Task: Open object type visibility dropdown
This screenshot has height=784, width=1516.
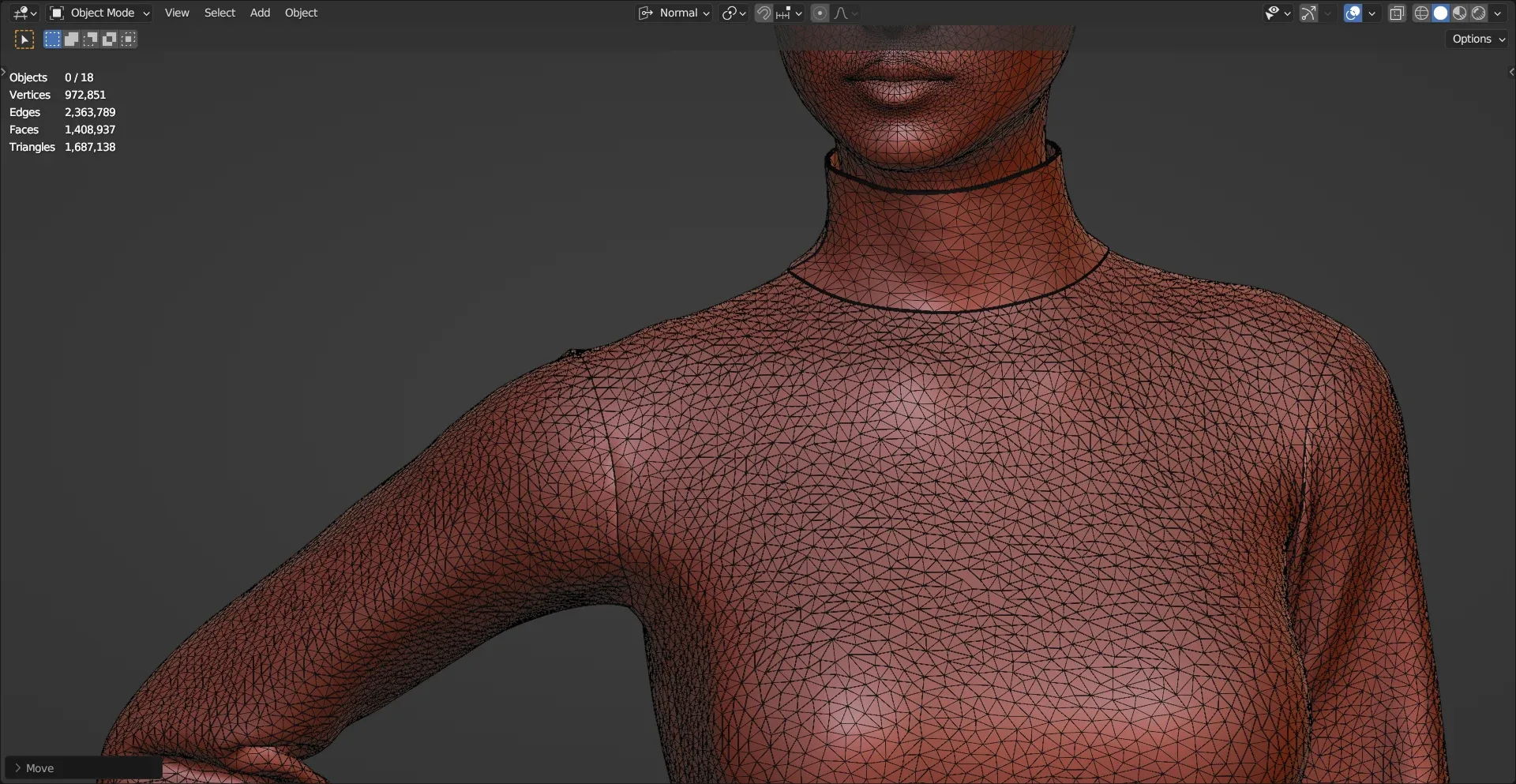Action: tap(1277, 13)
